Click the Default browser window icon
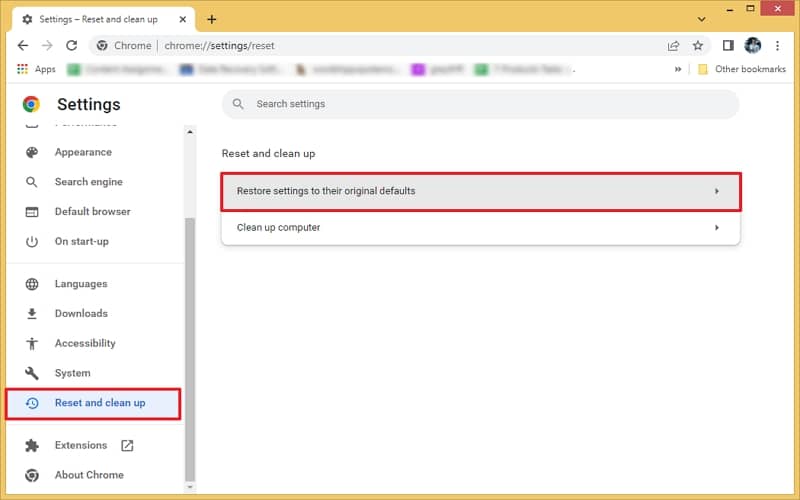The image size is (800, 500). click(x=32, y=212)
